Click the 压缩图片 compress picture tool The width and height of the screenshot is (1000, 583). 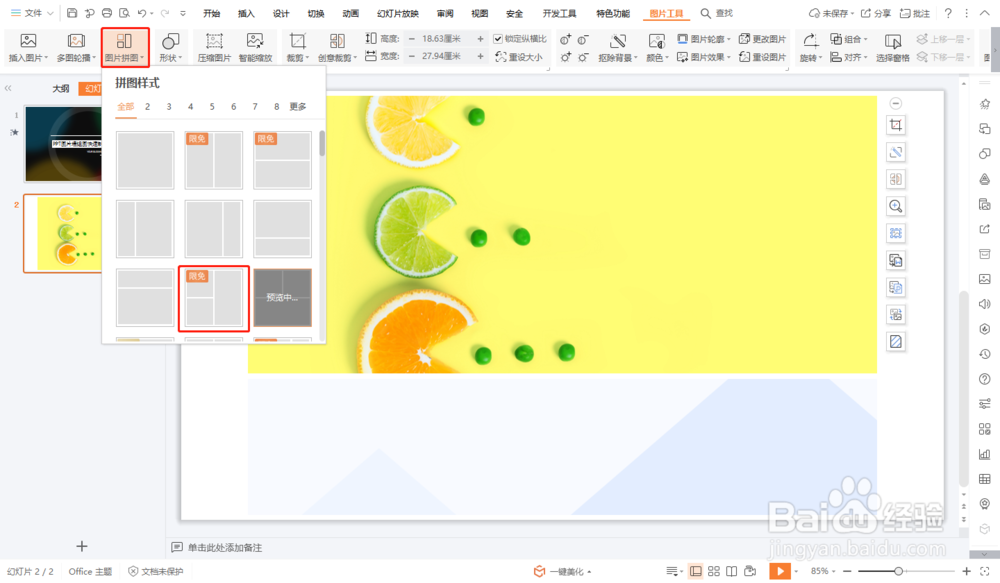213,47
